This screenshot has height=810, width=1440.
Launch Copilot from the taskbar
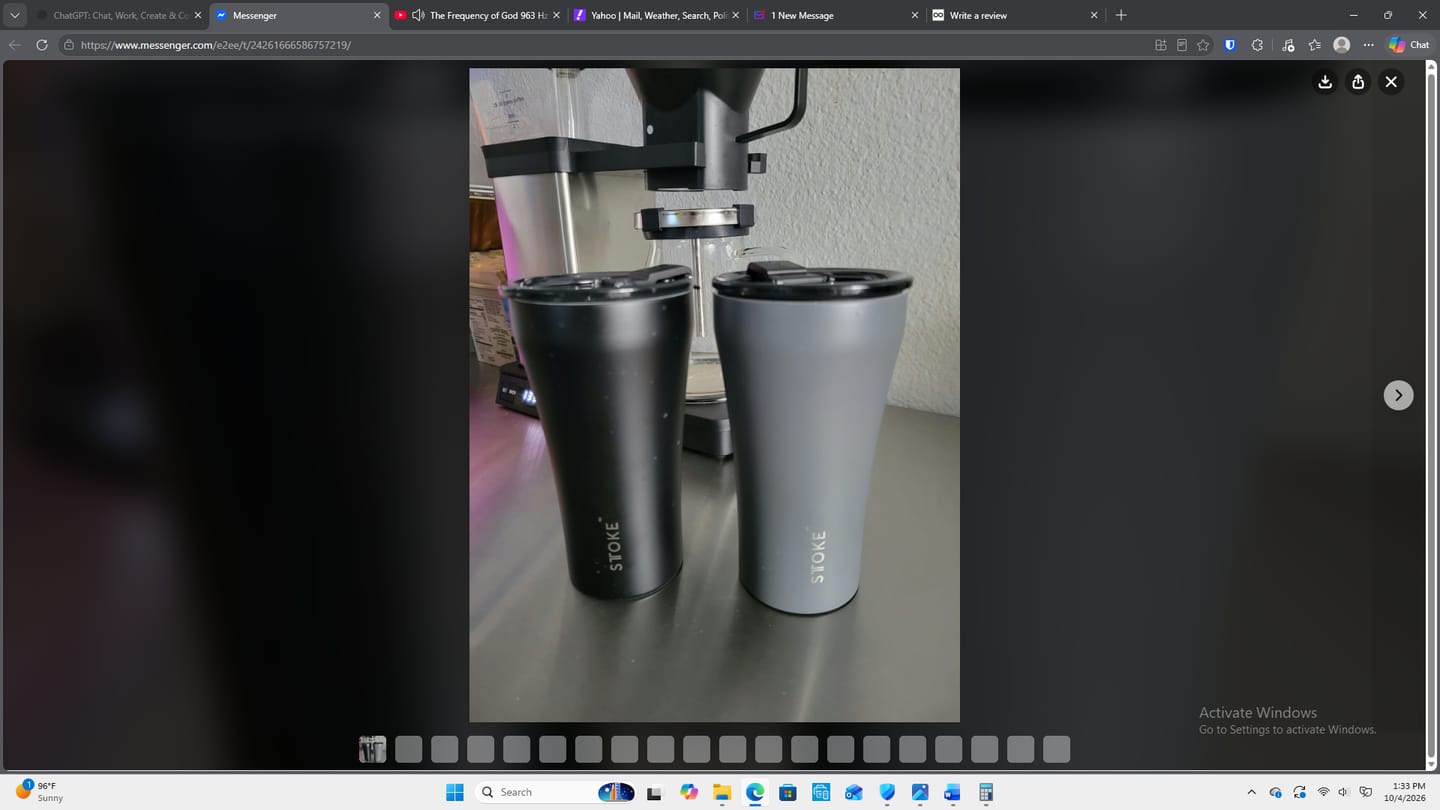(688, 792)
